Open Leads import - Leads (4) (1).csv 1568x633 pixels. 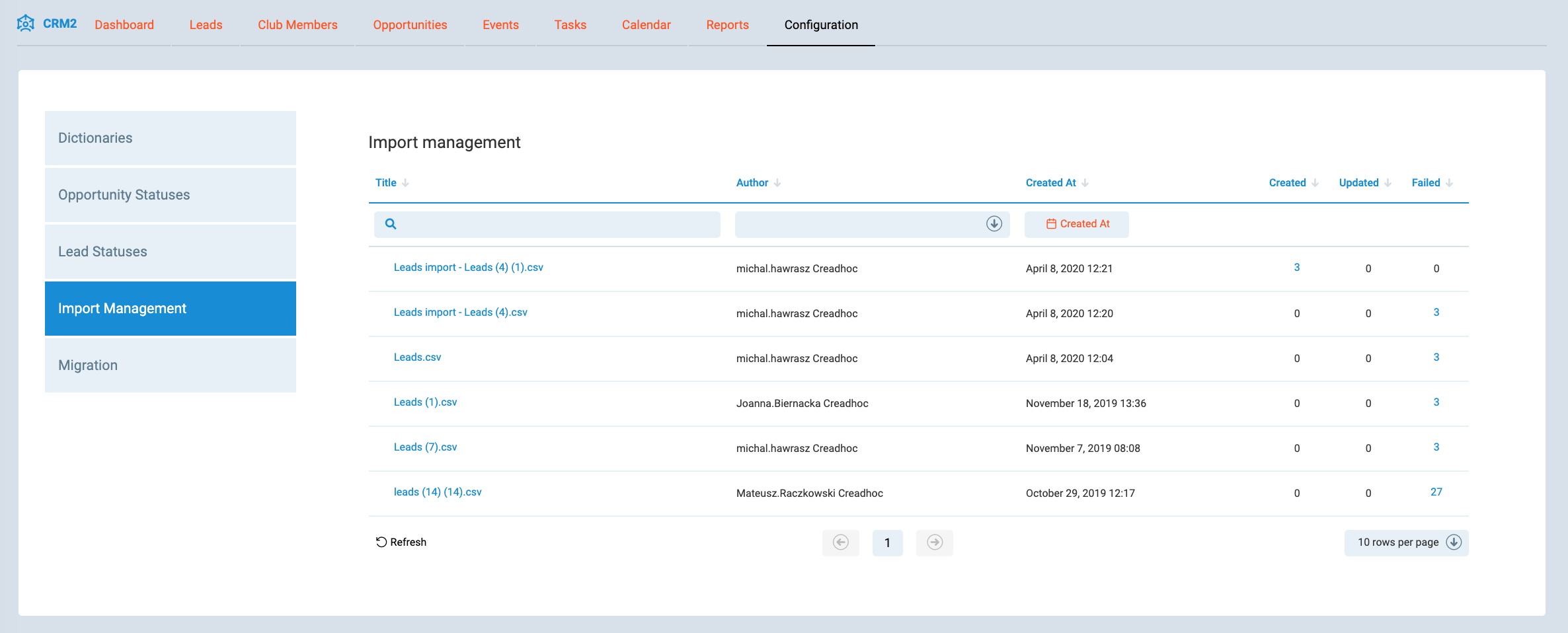pos(468,268)
